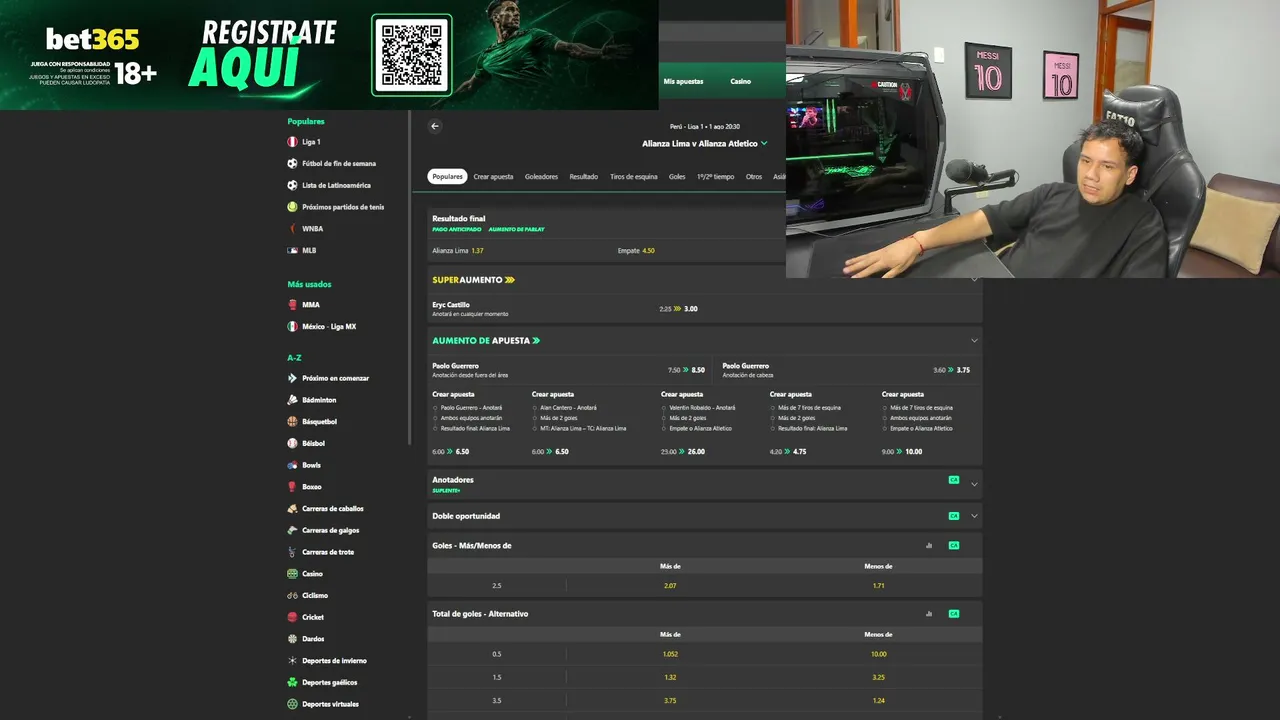The height and width of the screenshot is (720, 1280).
Task: Click the Carreras de trote icon
Action: click(292, 552)
